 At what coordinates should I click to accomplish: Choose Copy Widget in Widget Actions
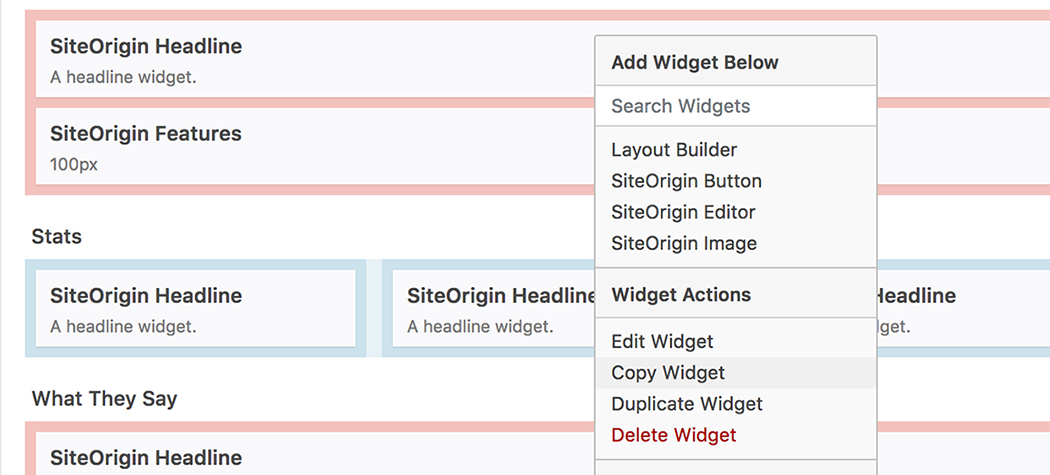(x=735, y=372)
